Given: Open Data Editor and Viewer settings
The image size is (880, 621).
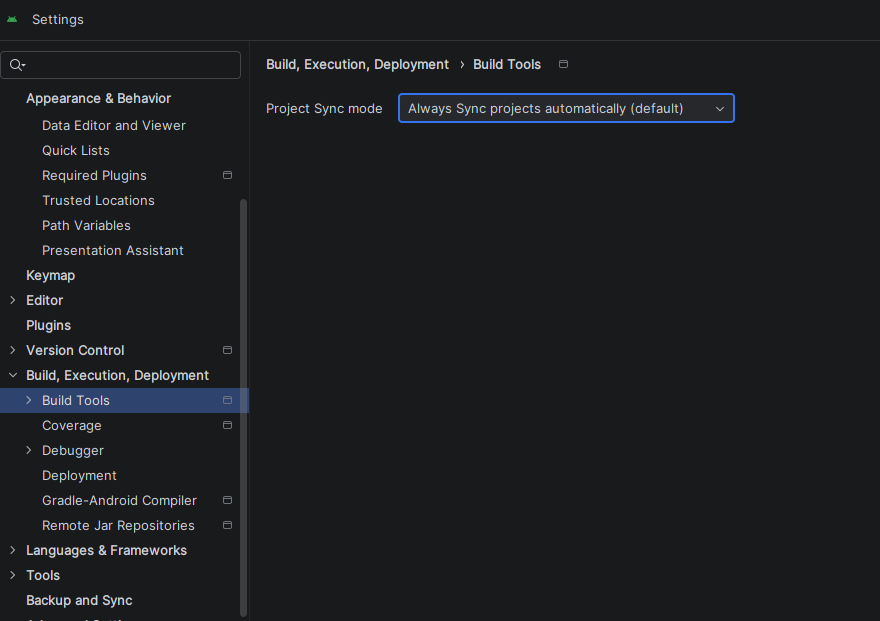Looking at the screenshot, I should point(114,125).
